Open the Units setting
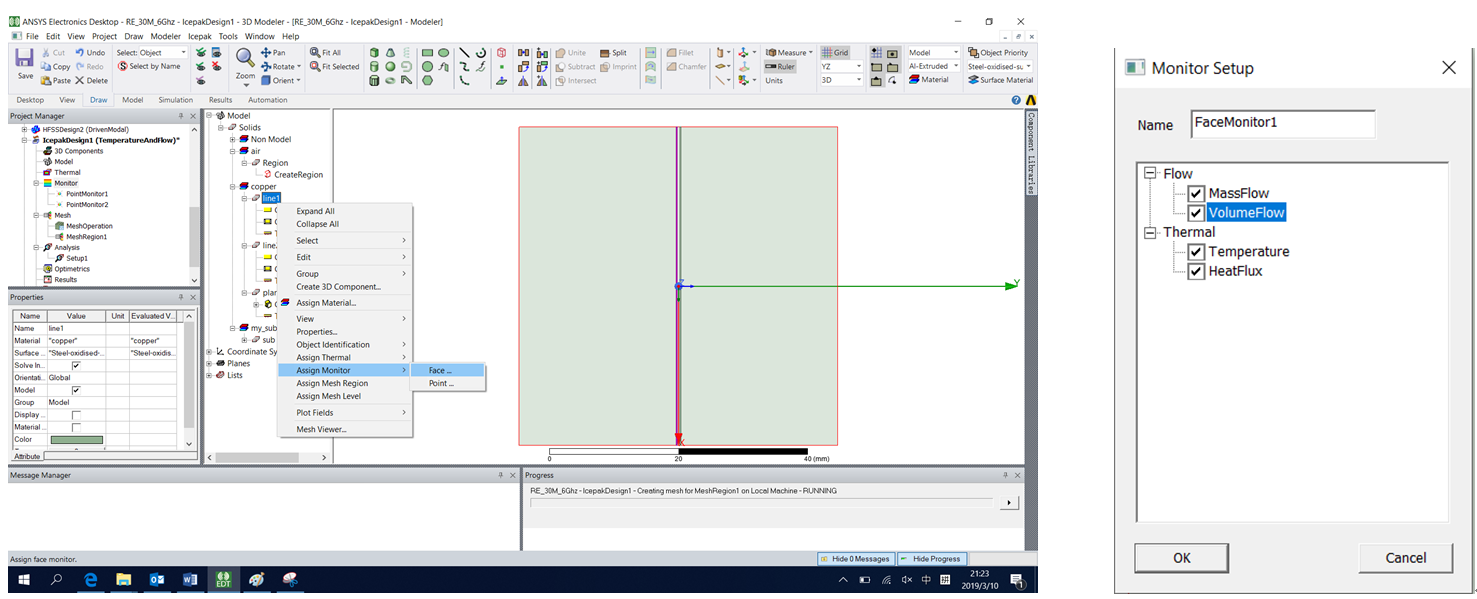 pyautogui.click(x=774, y=80)
